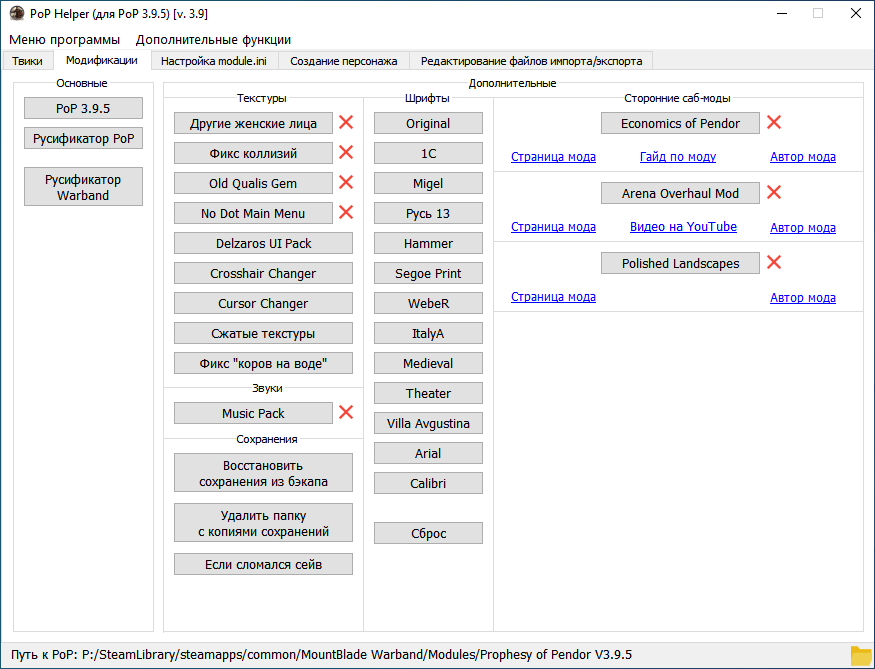Click red X beside Фикс коллизий
This screenshot has width=875, height=669.
click(346, 153)
